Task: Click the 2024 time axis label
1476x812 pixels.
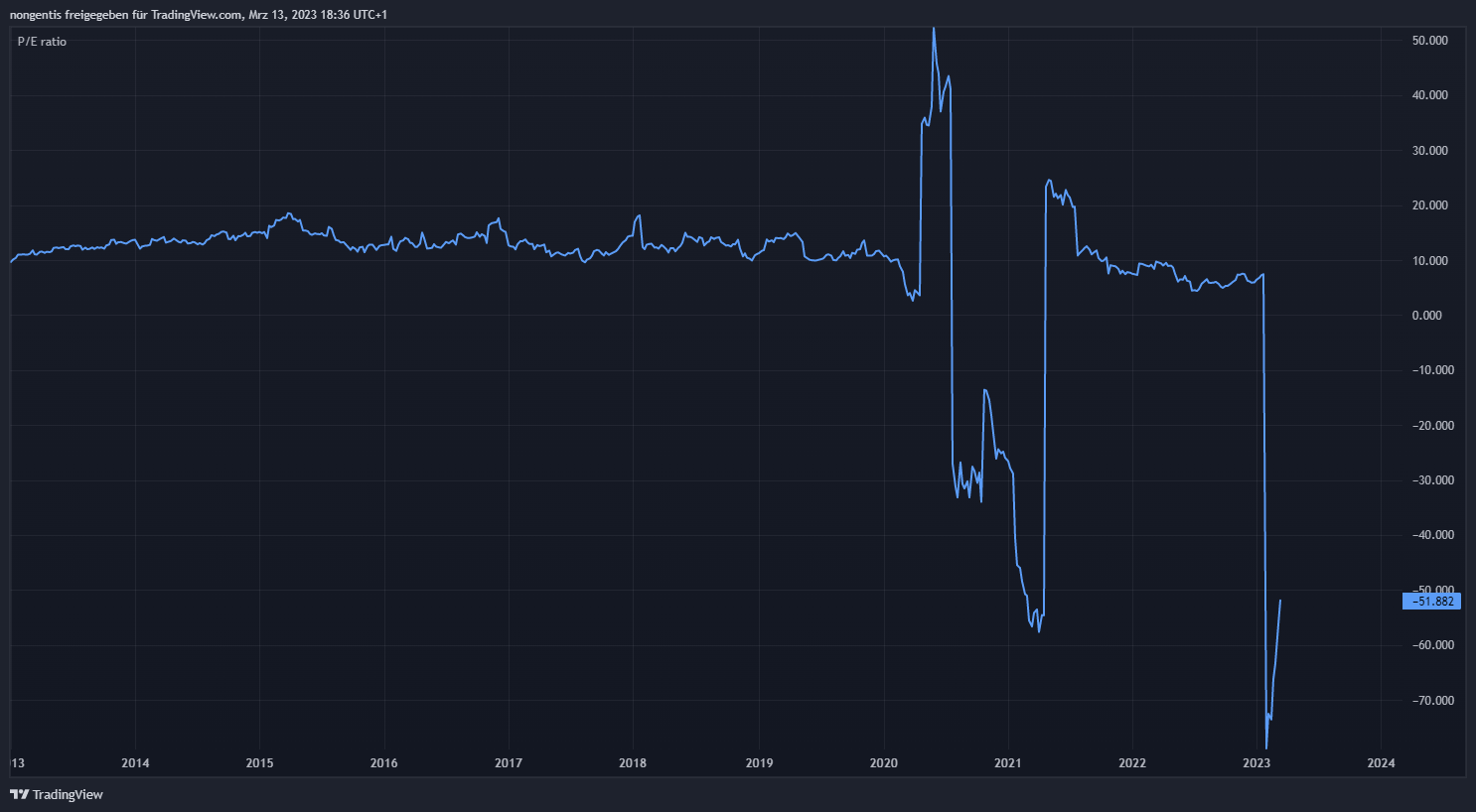Action: 1381,763
